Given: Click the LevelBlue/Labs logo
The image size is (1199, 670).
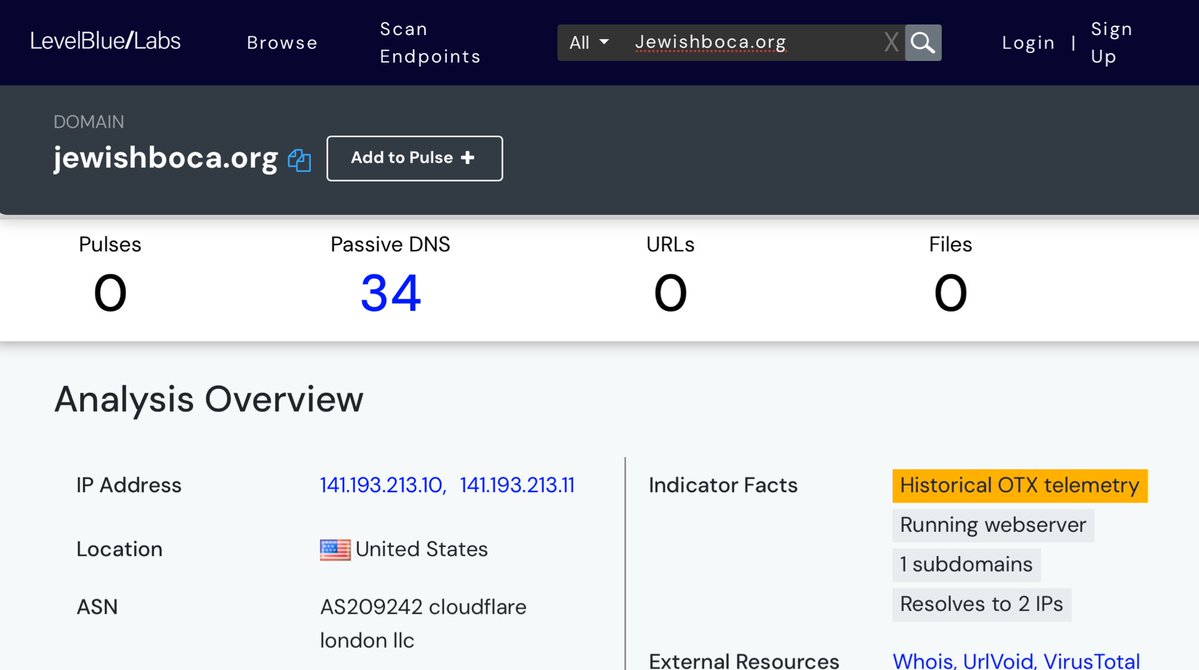Looking at the screenshot, I should [x=105, y=42].
